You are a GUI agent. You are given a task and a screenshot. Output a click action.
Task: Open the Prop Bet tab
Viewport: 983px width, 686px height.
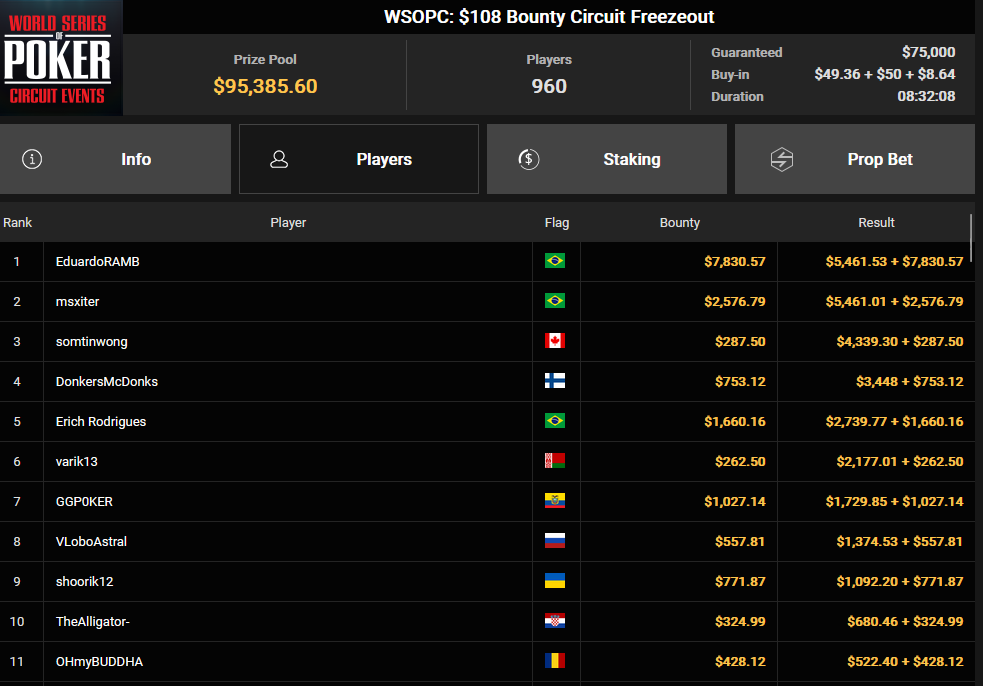pyautogui.click(x=854, y=159)
